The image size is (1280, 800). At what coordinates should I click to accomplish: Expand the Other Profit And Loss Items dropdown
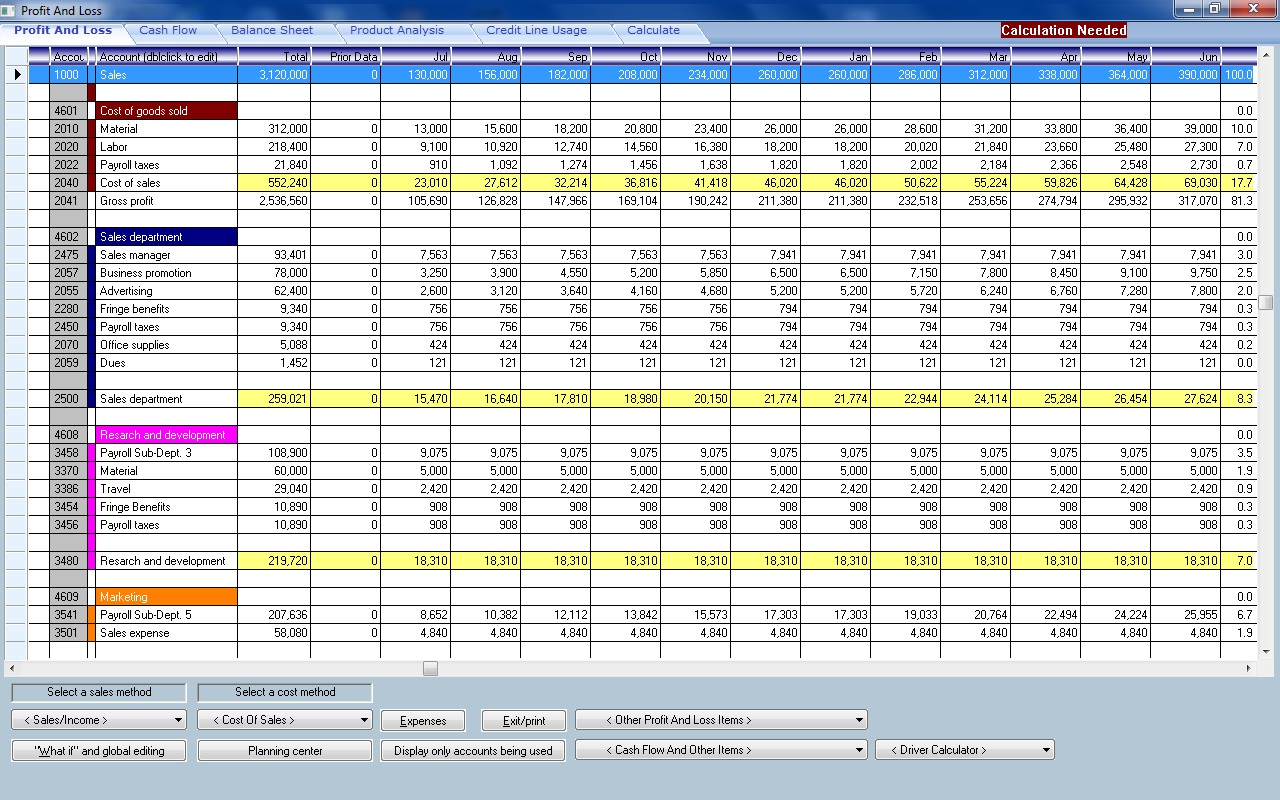click(720, 719)
